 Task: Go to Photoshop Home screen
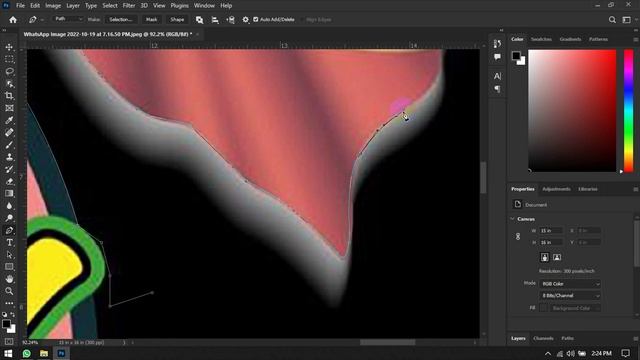[13, 20]
